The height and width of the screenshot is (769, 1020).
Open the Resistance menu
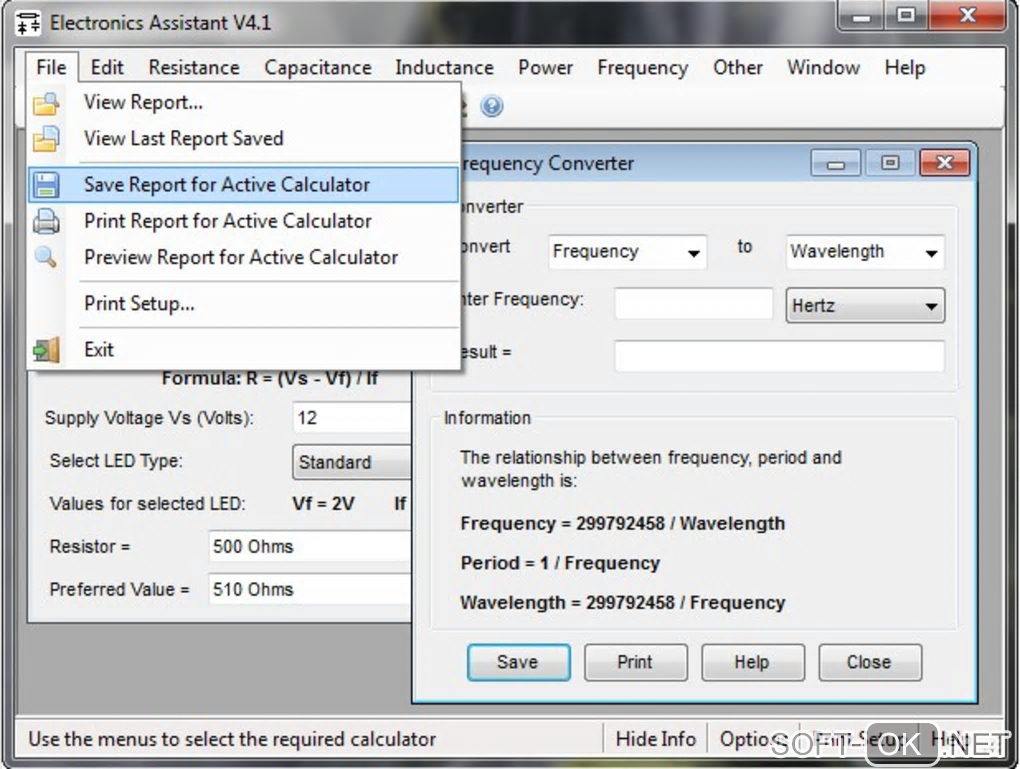coord(194,67)
